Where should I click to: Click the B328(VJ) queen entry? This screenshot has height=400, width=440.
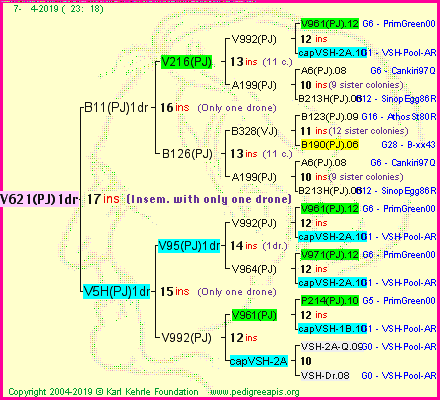[x=254, y=131]
